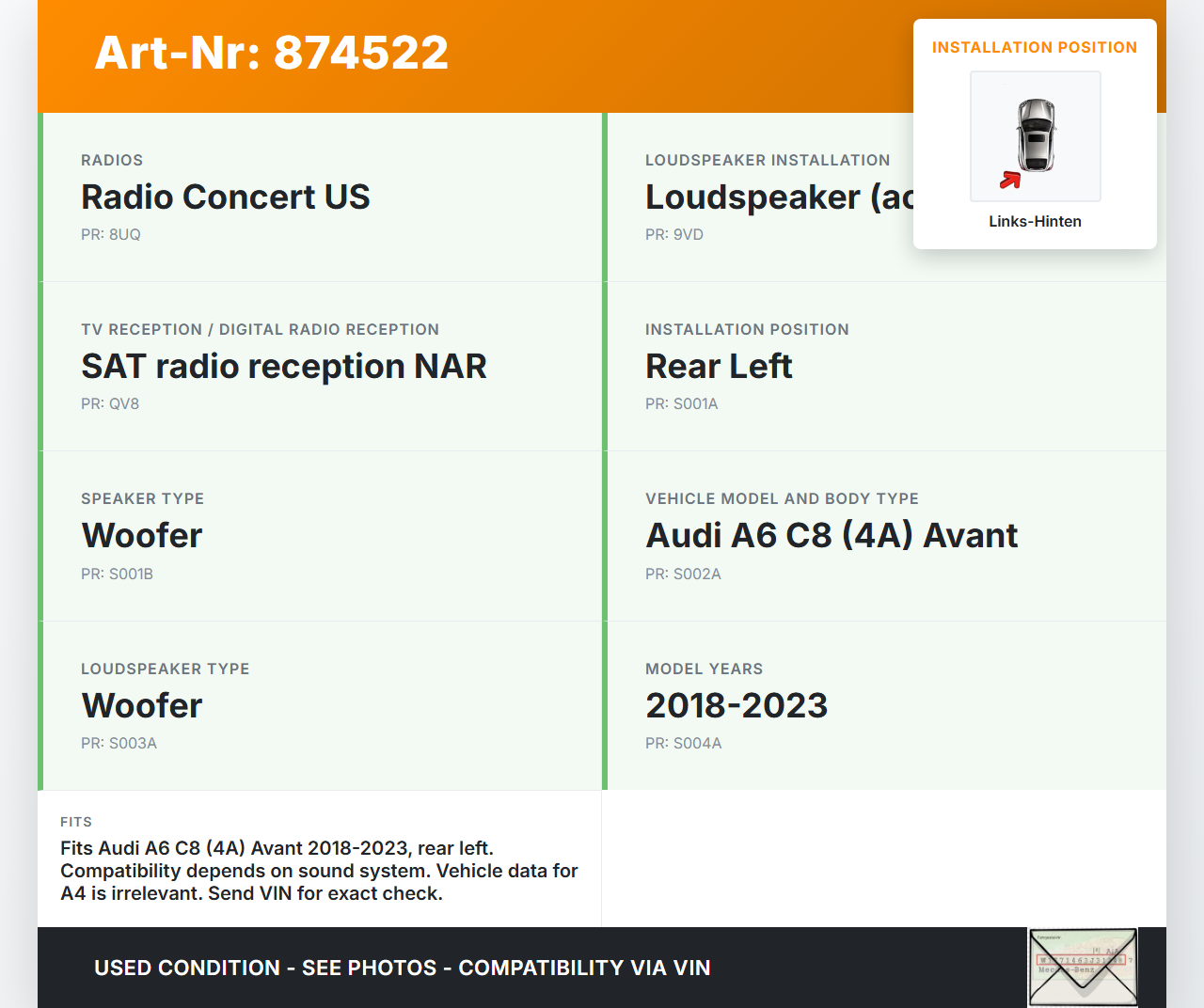This screenshot has height=1008, width=1204.
Task: Click the PR: QV8 code
Action: [110, 404]
